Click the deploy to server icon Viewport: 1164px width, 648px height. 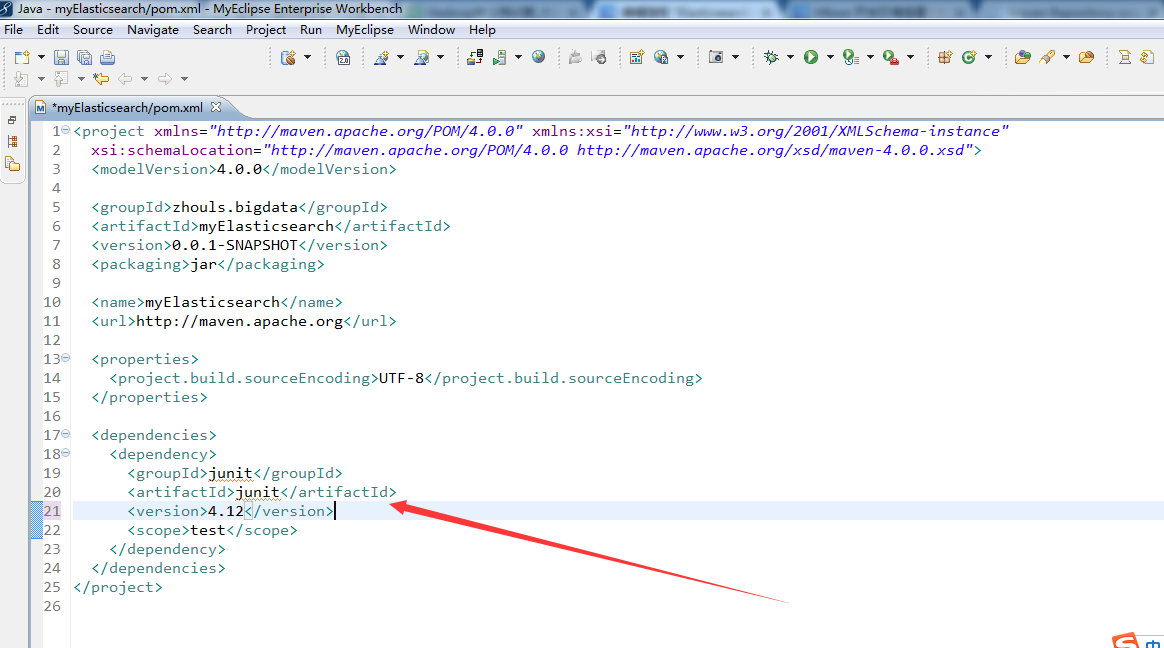(475, 57)
